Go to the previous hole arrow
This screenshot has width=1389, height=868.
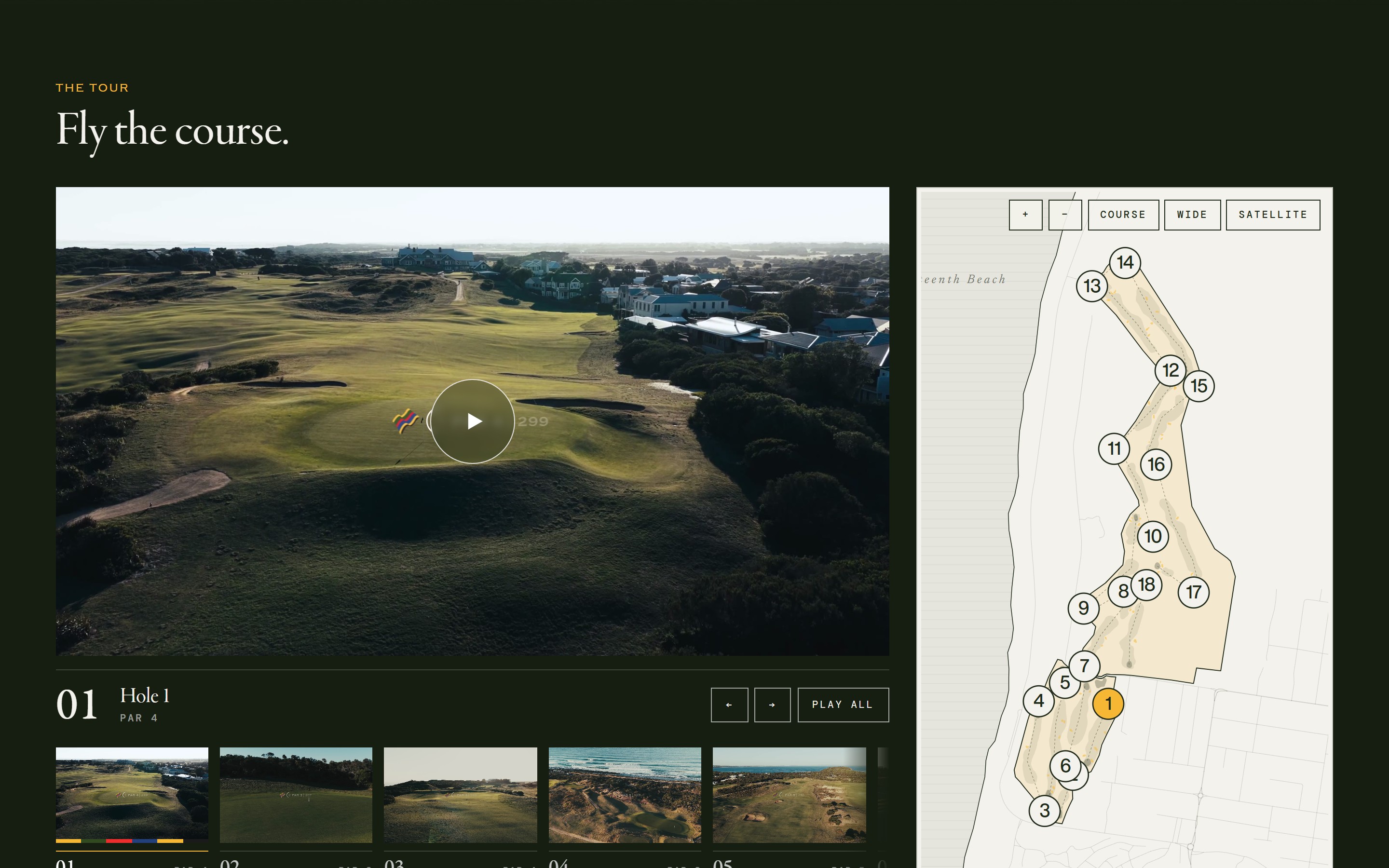coord(730,705)
